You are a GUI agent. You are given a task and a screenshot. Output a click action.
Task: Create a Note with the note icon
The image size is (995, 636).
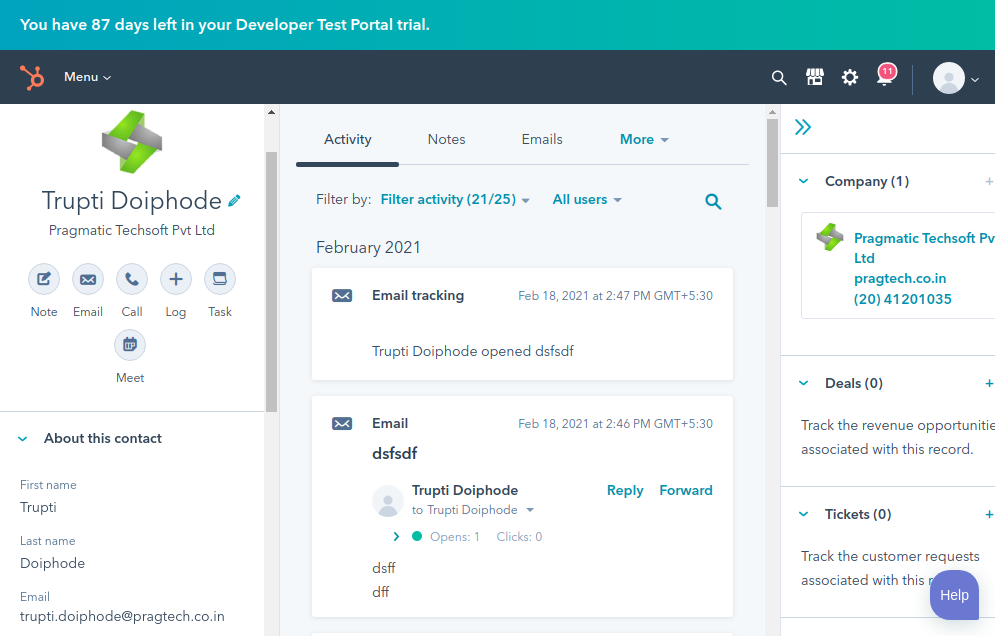tap(44, 279)
